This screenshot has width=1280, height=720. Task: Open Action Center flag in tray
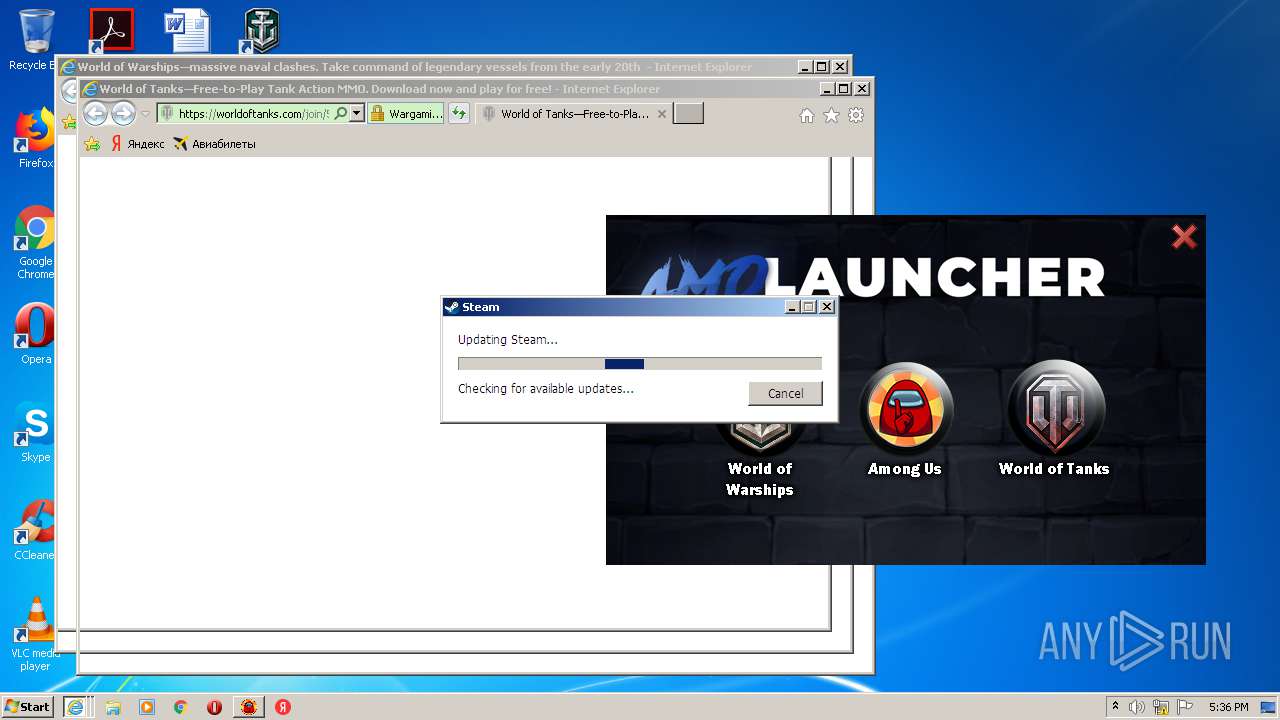[1184, 707]
